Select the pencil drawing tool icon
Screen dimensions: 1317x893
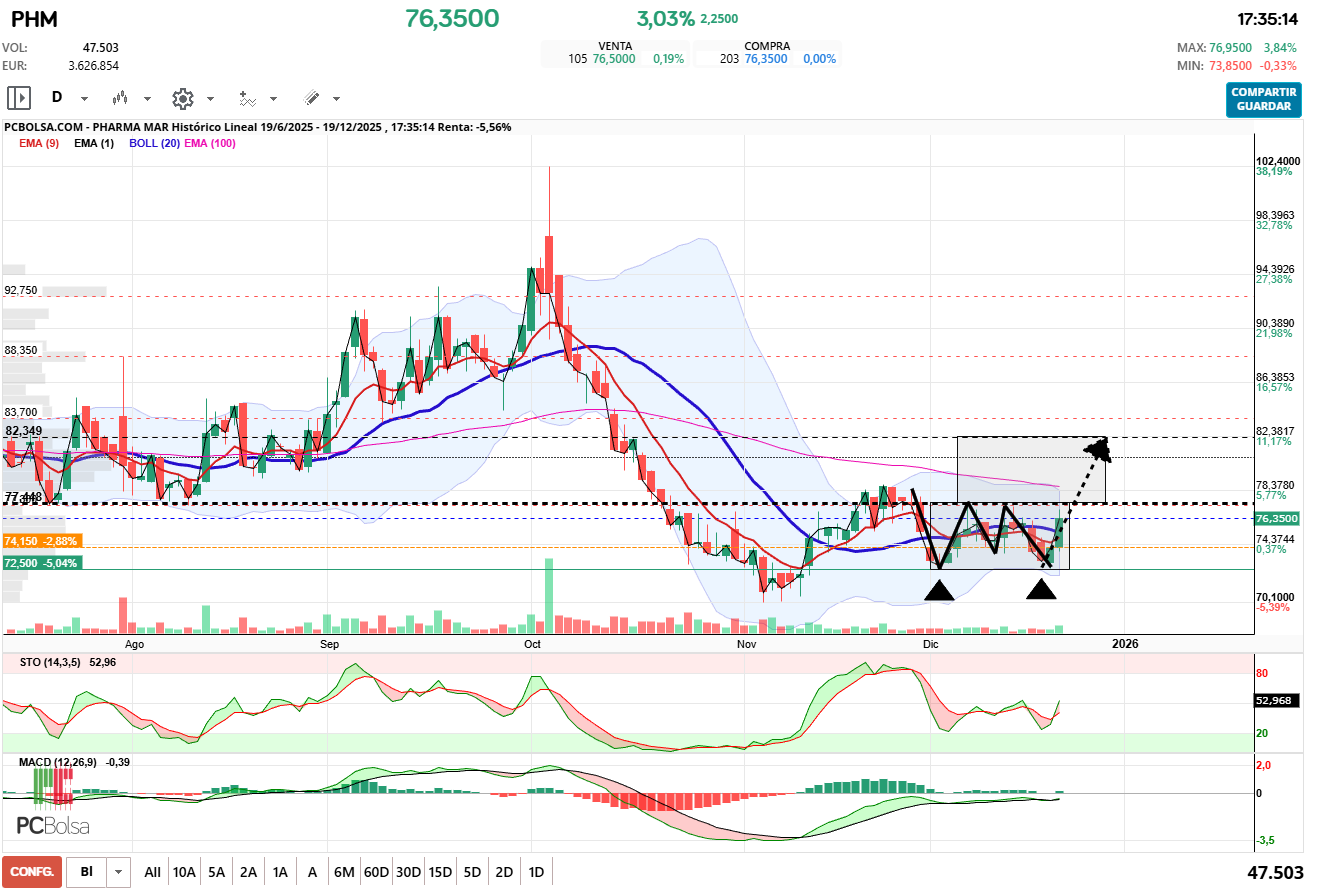311,98
